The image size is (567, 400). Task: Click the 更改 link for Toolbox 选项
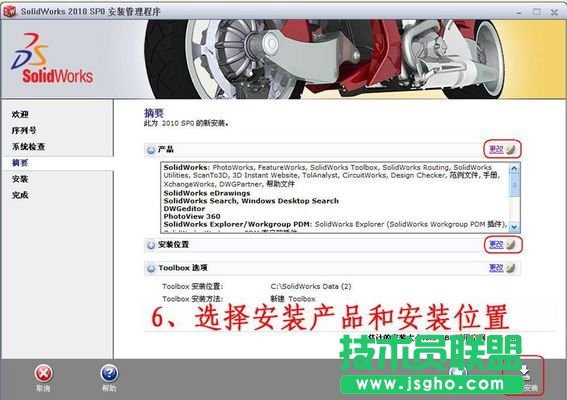pos(496,268)
